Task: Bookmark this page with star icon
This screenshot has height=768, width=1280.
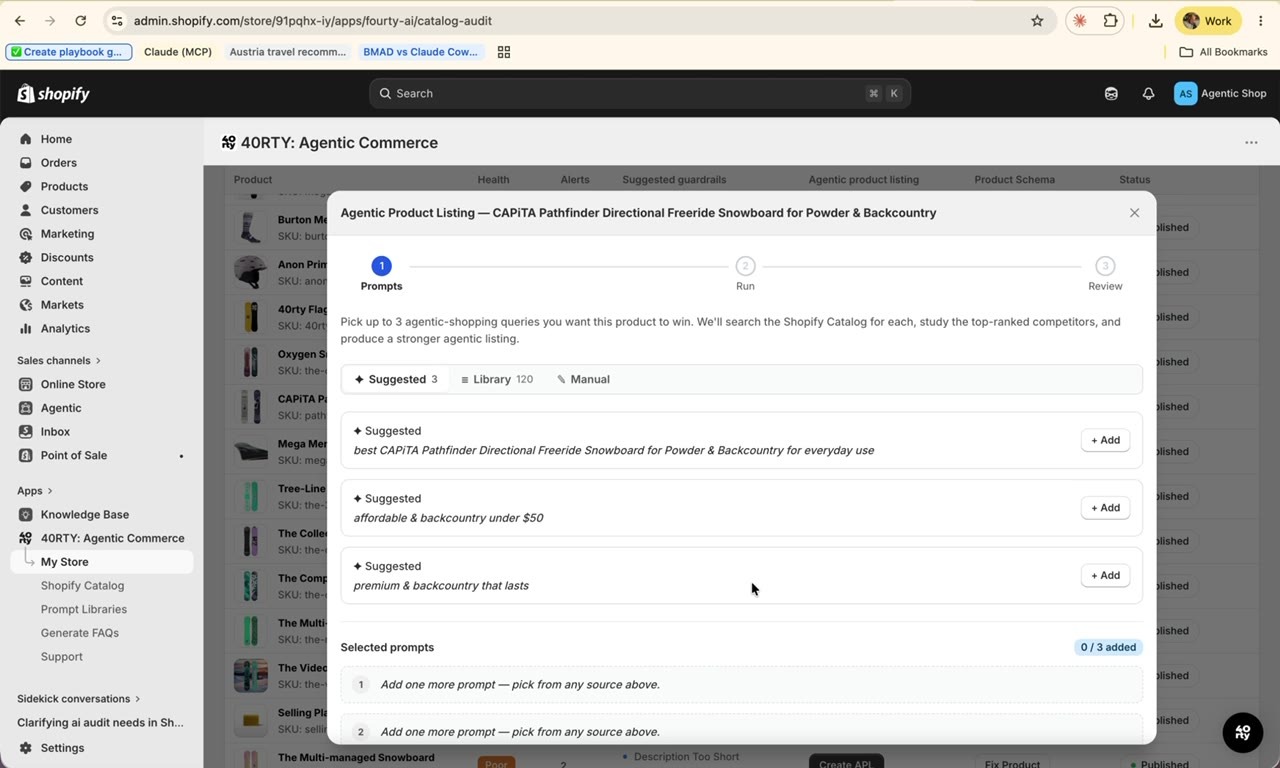Action: (1037, 21)
